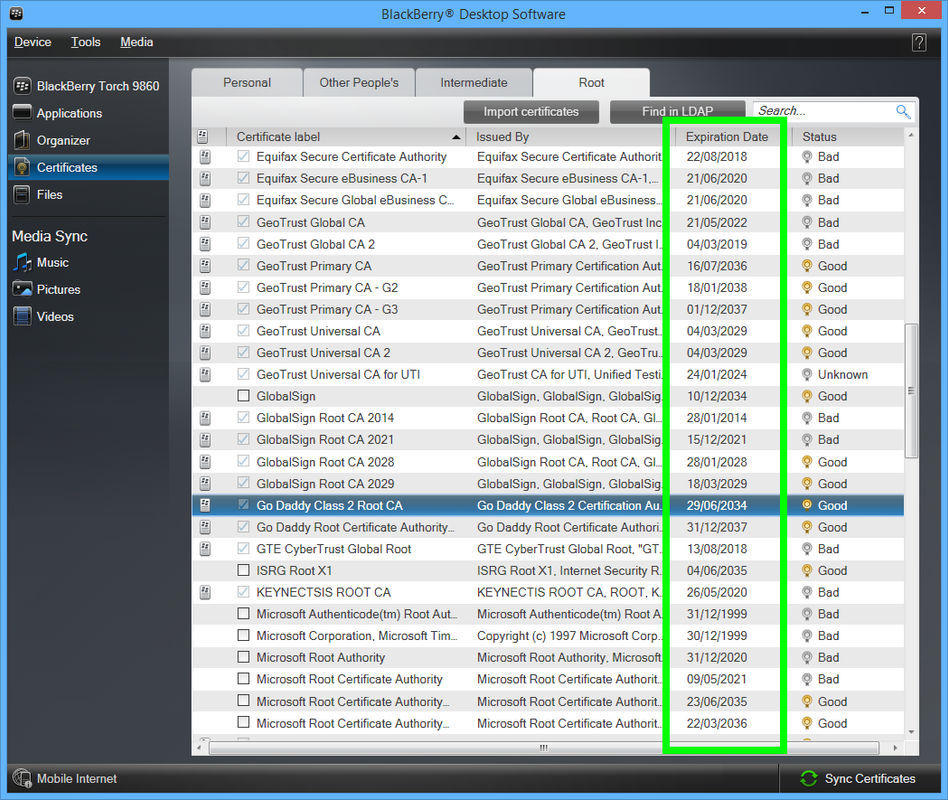
Task: Click the Mobile Internet status icon
Action: click(22, 778)
